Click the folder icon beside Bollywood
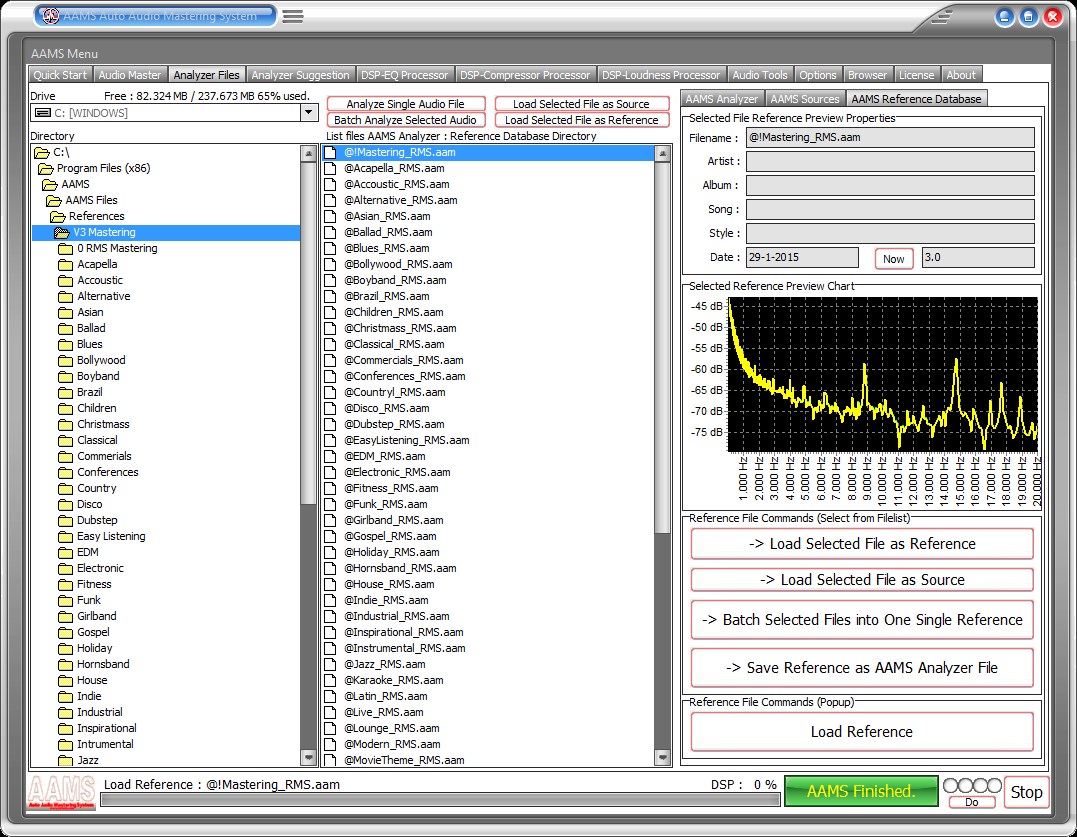This screenshot has width=1077, height=837. coord(65,360)
